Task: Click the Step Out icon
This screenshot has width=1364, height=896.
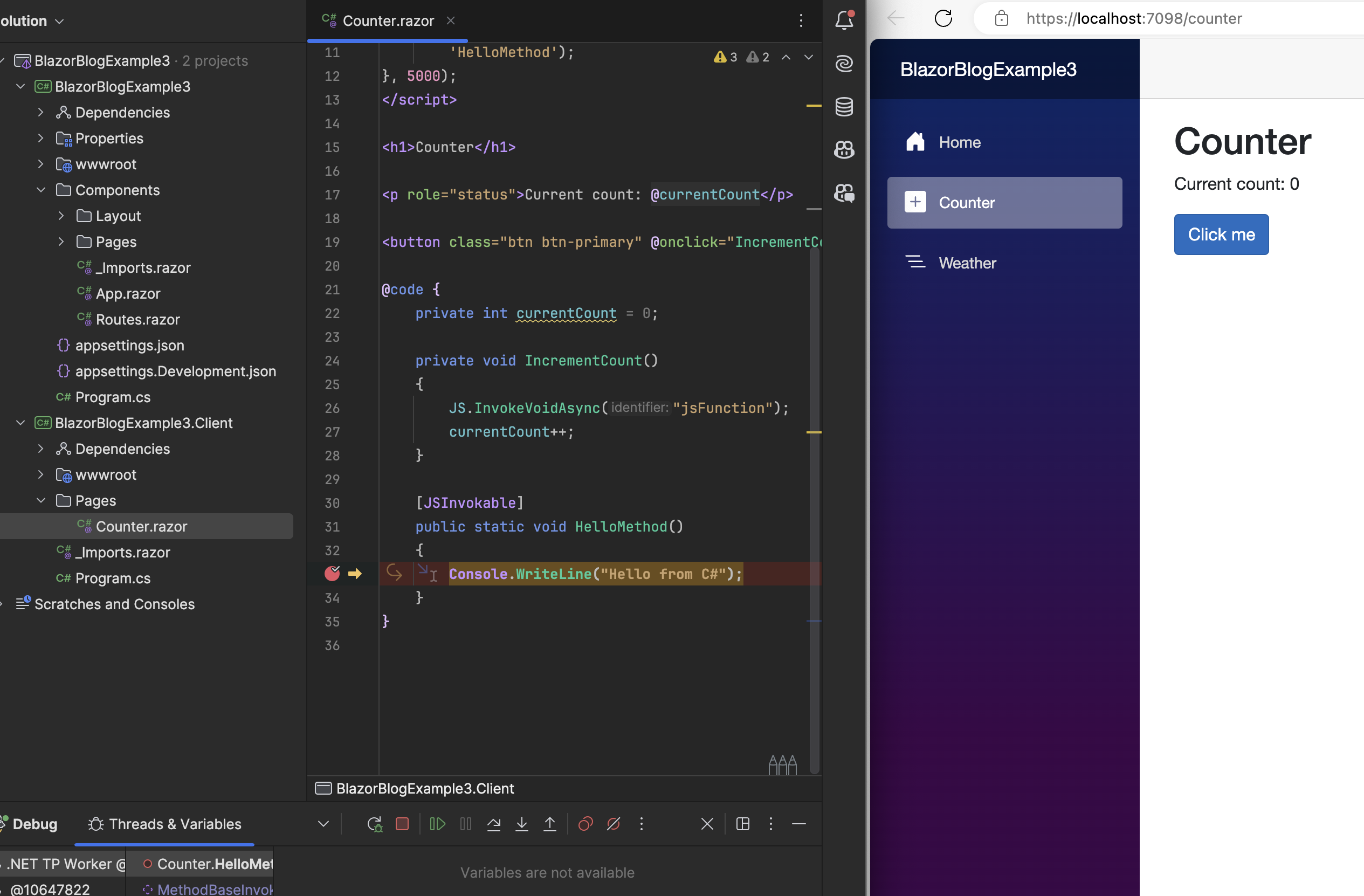Action: (549, 824)
